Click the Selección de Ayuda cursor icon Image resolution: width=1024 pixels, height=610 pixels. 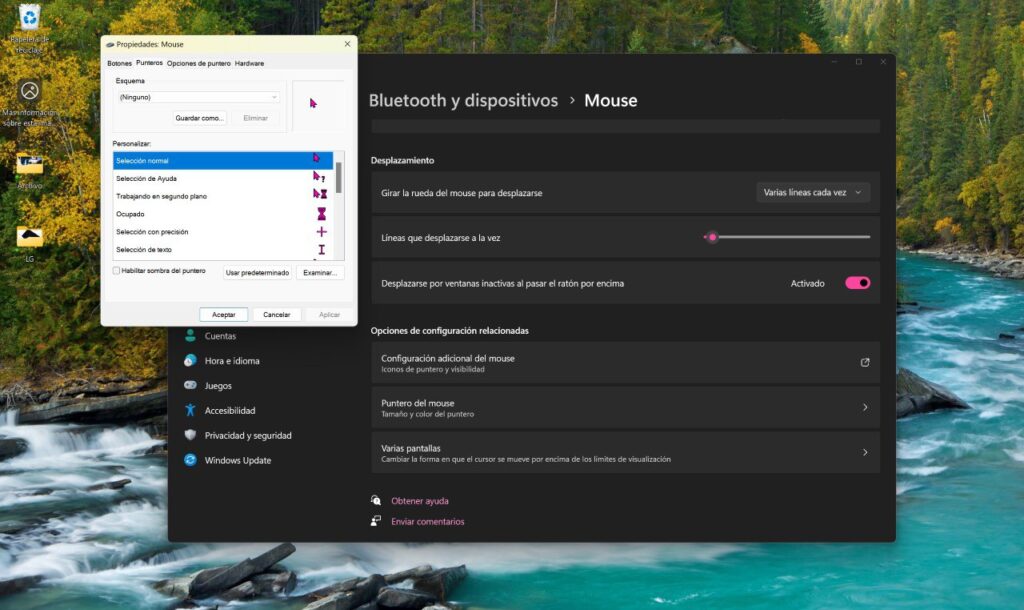[x=319, y=178]
